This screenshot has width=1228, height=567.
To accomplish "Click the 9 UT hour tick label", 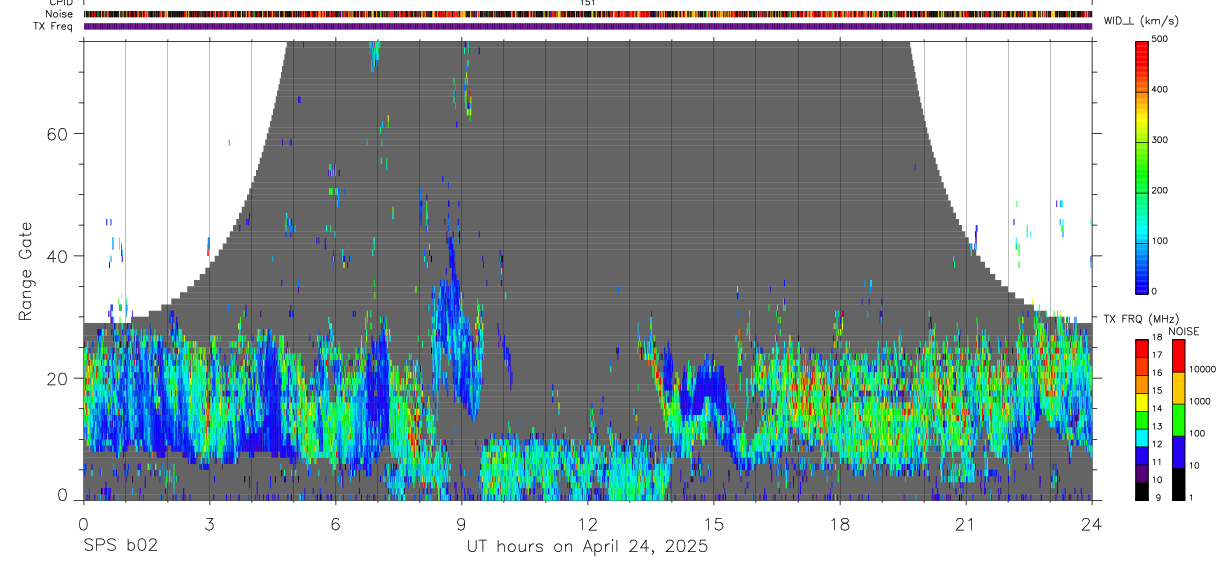I will (461, 524).
